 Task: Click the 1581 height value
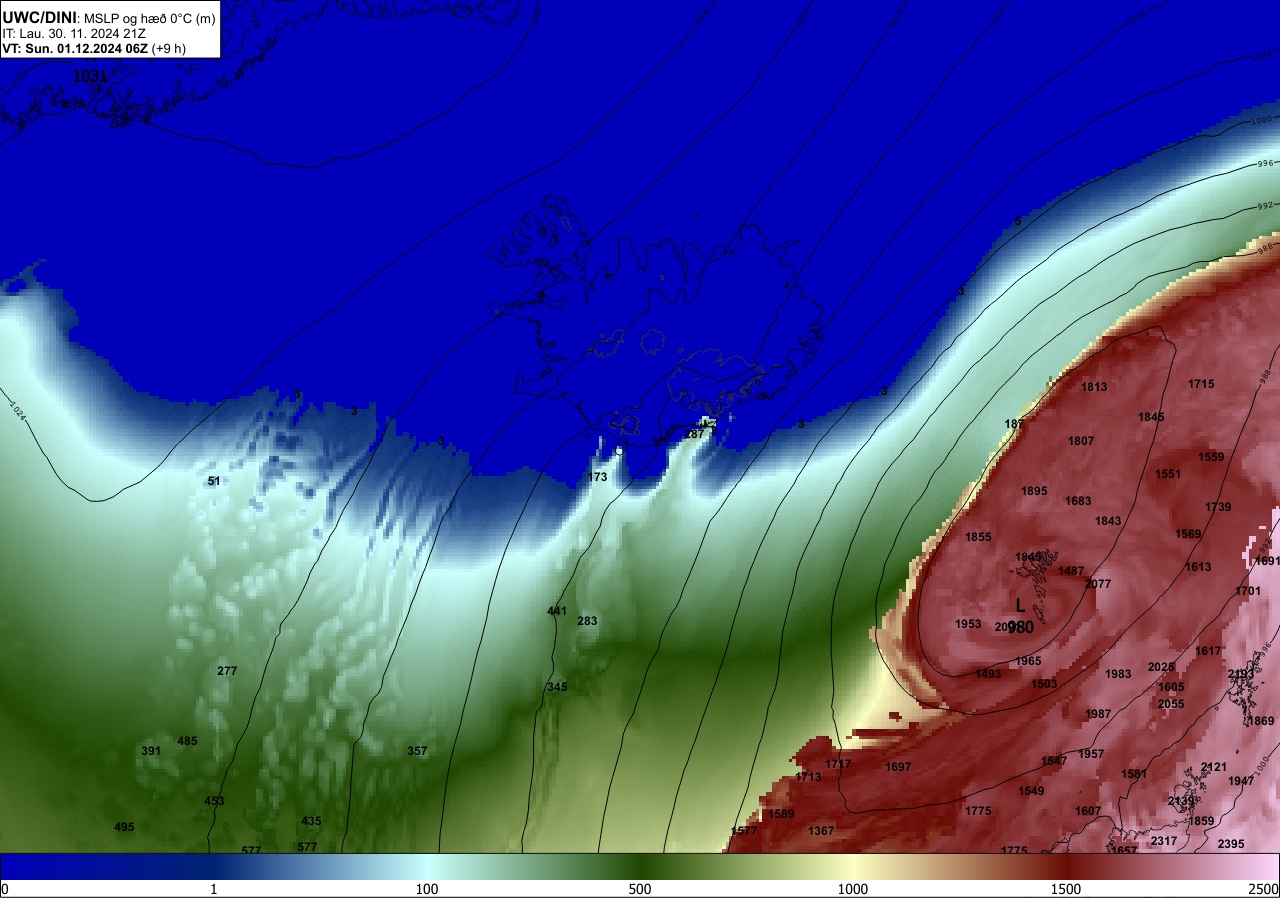(1134, 774)
